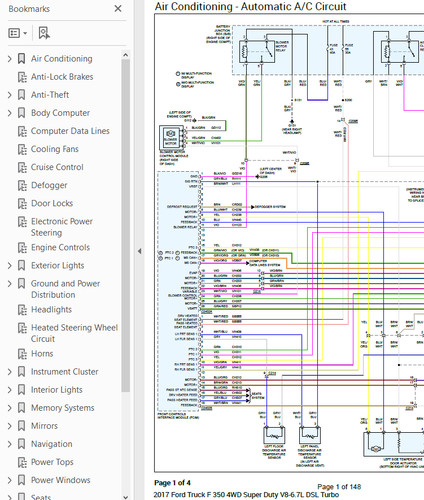Screen dimensions: 424x500
Task: Go to the Headlights bookmark
Action: [51, 309]
